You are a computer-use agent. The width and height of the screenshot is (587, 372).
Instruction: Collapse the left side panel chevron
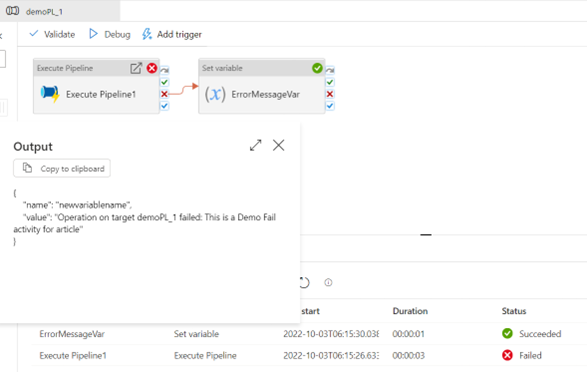point(1,36)
